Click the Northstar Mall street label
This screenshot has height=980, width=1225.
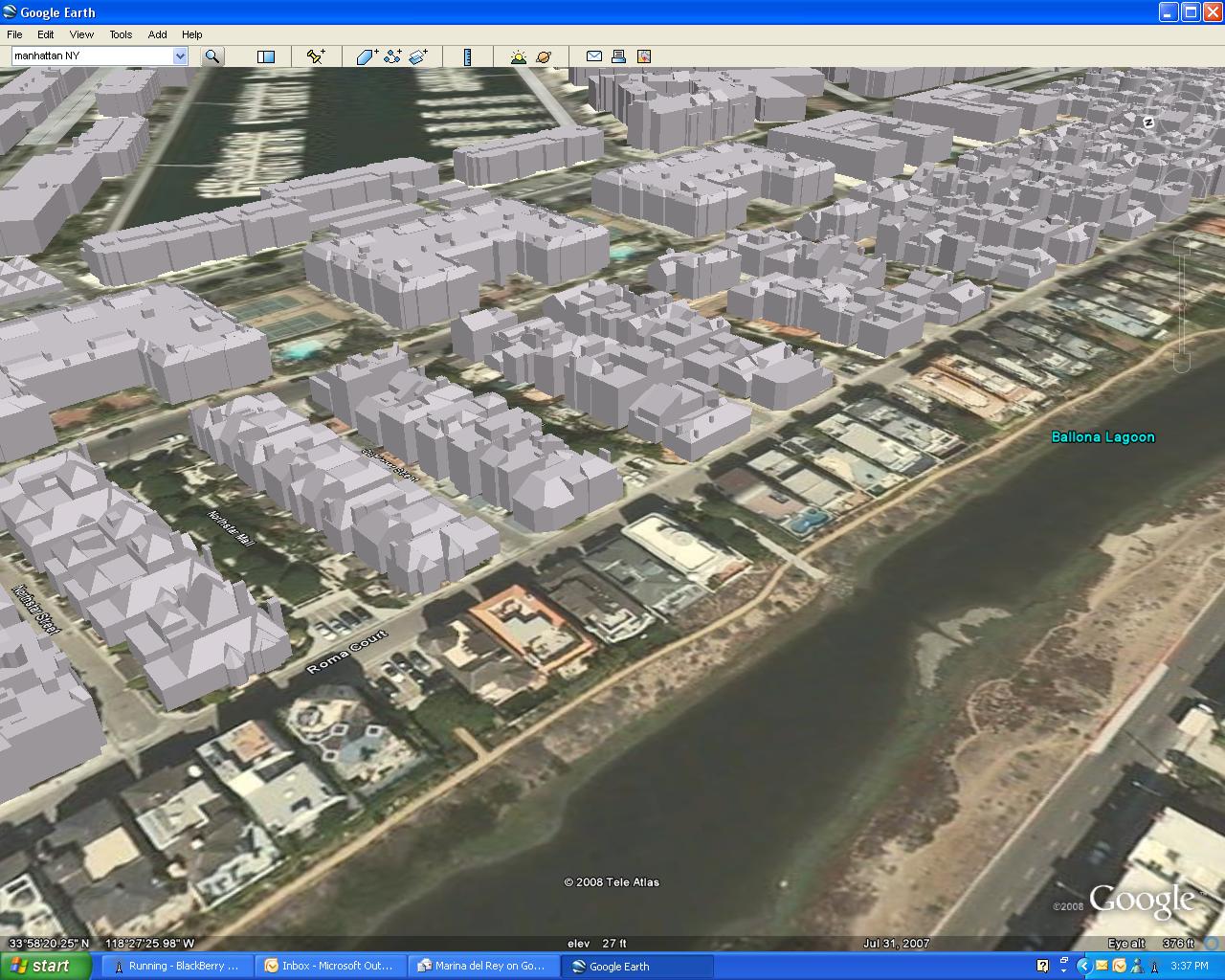point(231,529)
